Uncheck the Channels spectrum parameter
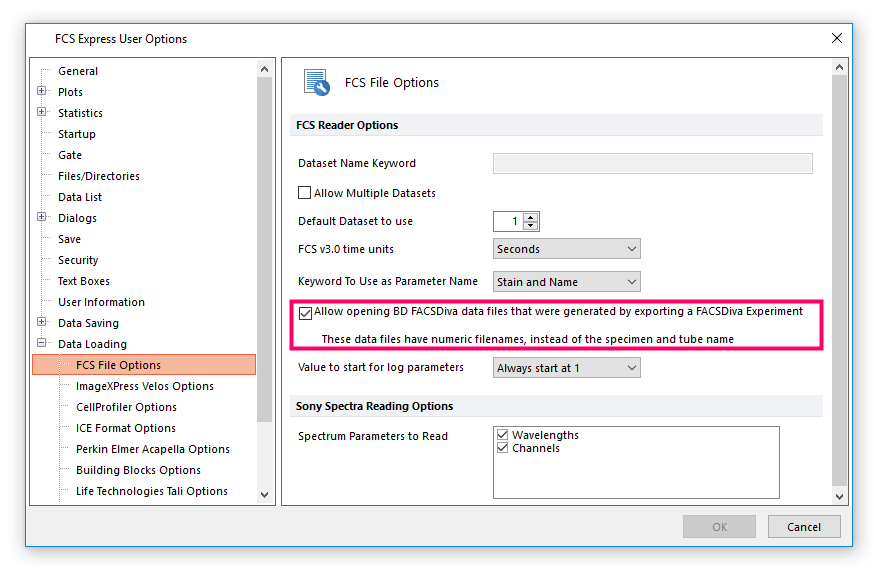Image resolution: width=874 pixels, height=578 pixels. 502,448
